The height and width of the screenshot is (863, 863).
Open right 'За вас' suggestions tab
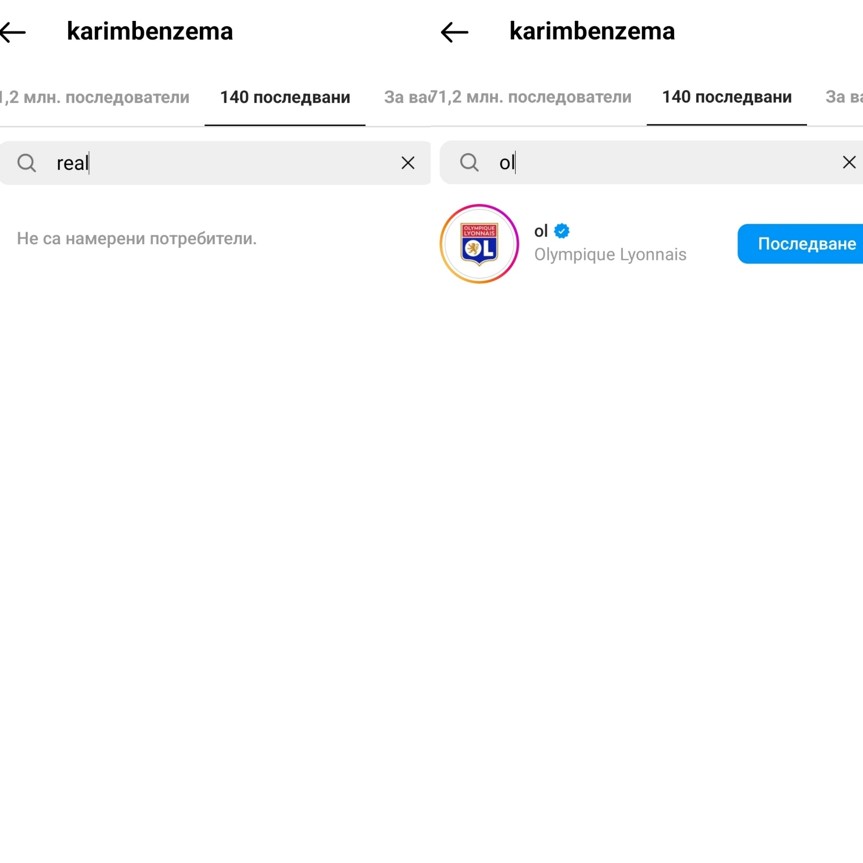click(844, 97)
